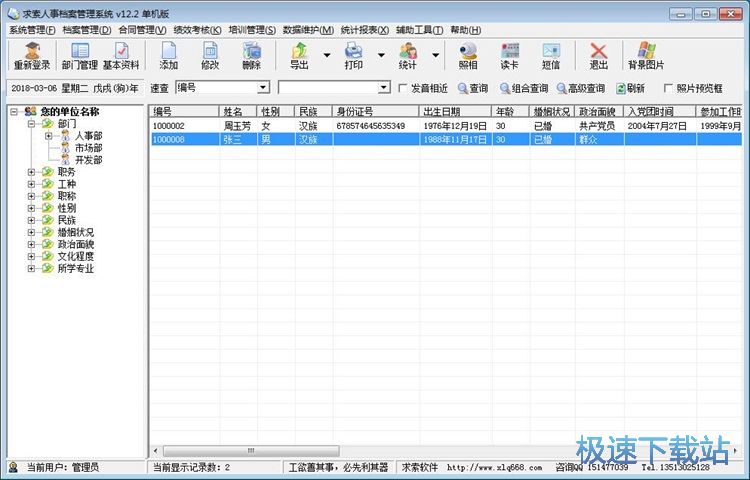
Task: Expand the 文化程度 tree node
Action: (x=32, y=257)
